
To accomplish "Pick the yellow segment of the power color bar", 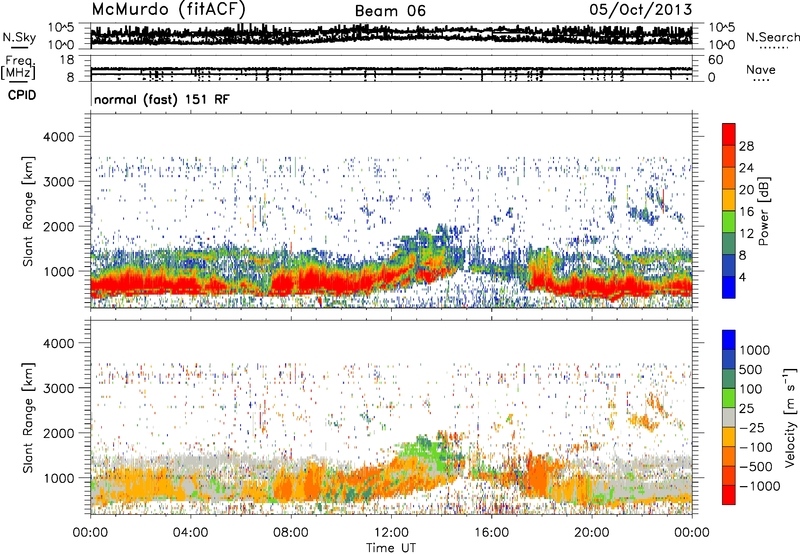I will click(729, 200).
